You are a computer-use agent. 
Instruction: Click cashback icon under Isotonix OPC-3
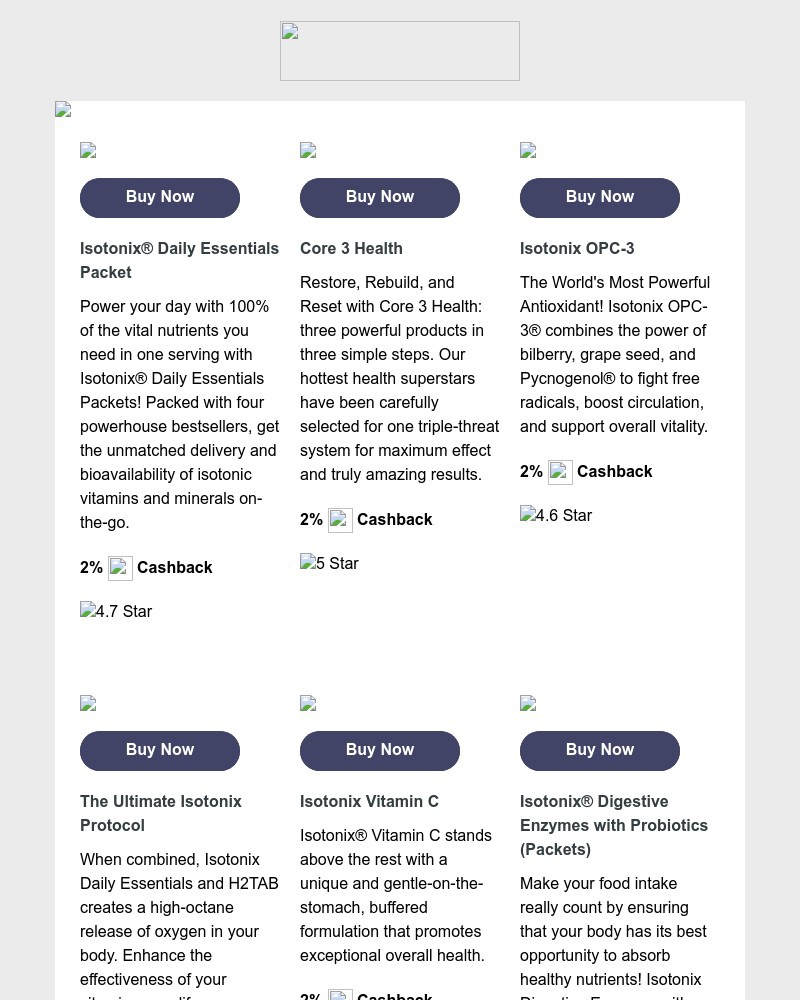coord(560,472)
